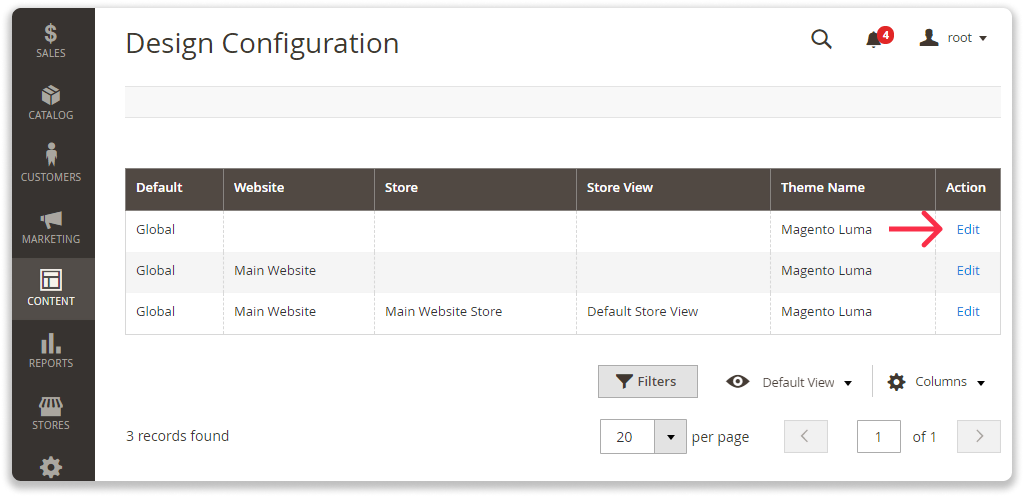The image size is (1024, 497).
Task: Edit the Default Store View row
Action: click(967, 311)
